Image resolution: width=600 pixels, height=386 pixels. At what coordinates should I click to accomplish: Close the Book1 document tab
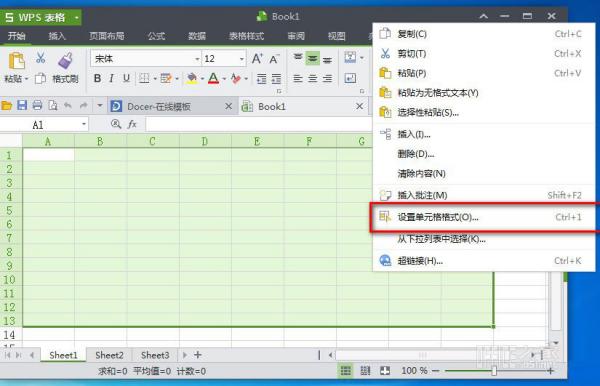pos(359,106)
